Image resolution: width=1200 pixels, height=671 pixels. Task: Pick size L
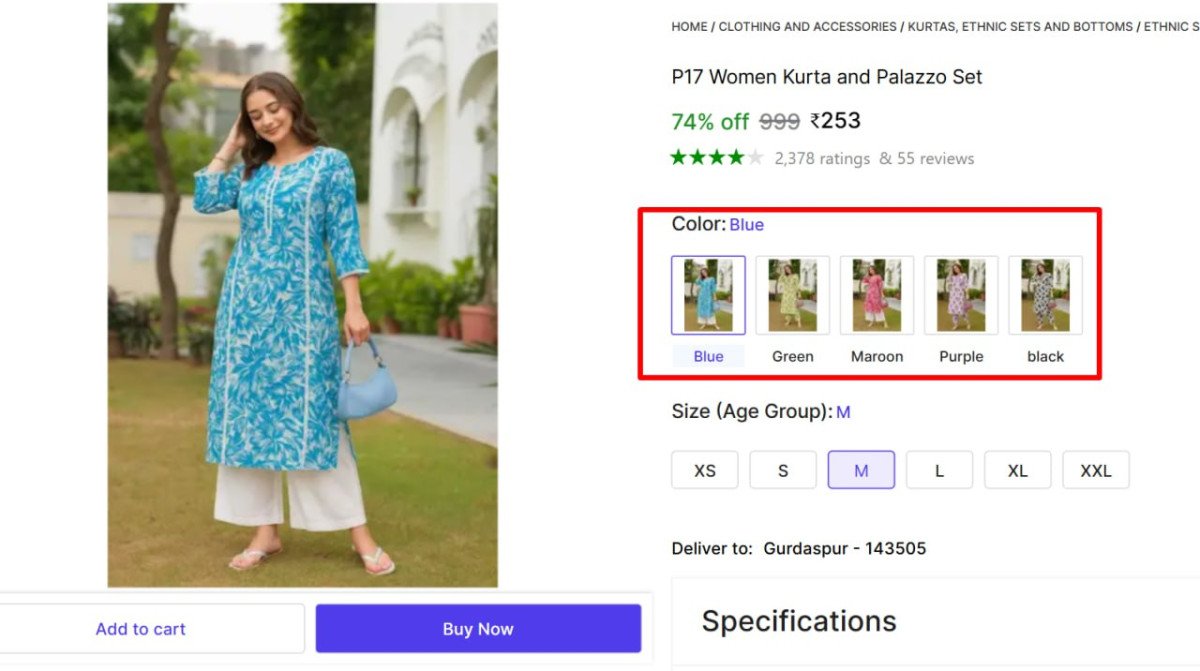coord(939,469)
